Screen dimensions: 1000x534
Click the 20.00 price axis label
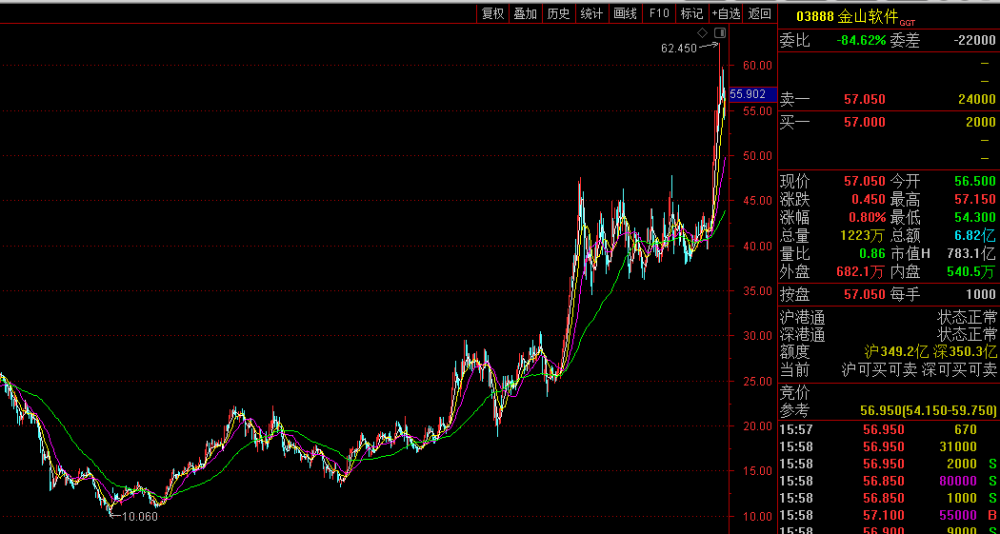[756, 426]
